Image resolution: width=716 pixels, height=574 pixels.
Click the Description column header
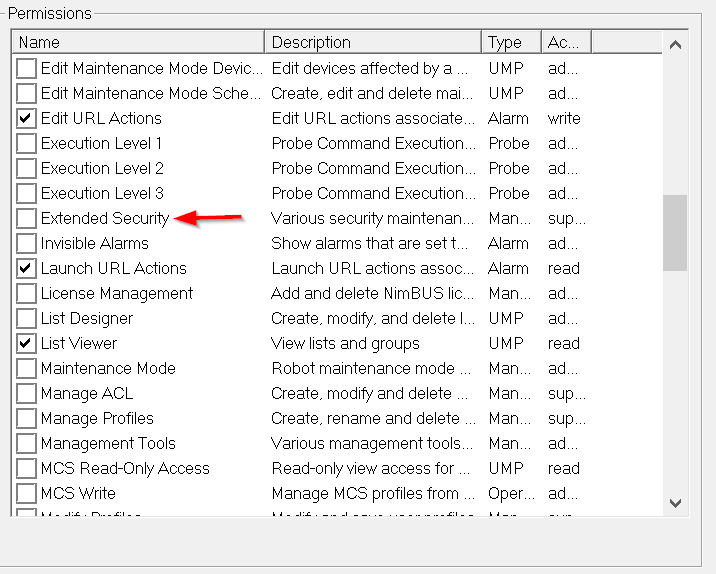(372, 42)
